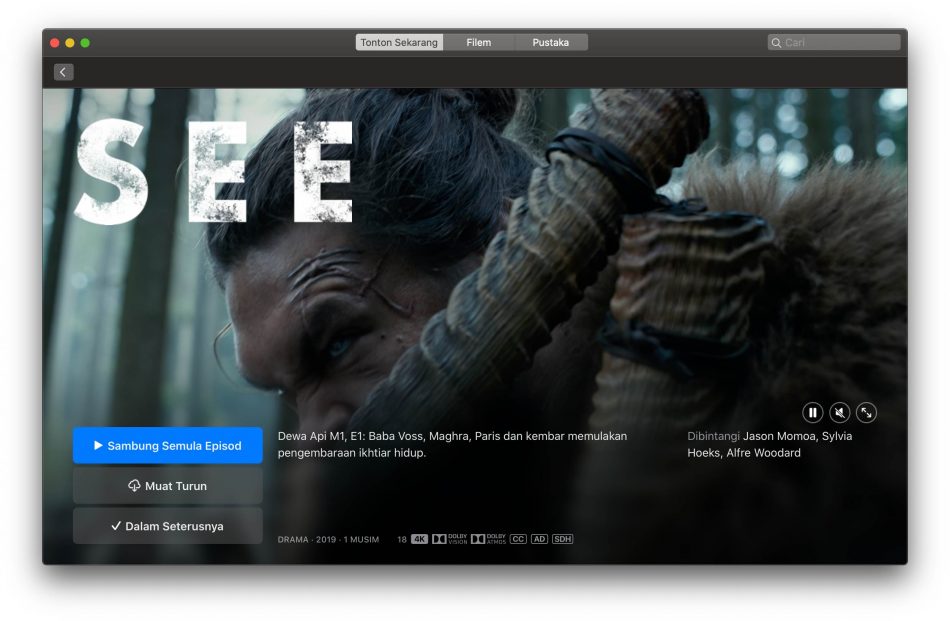Click the Dolby Atmos badge
Viewport: 950px width, 621px height.
488,539
